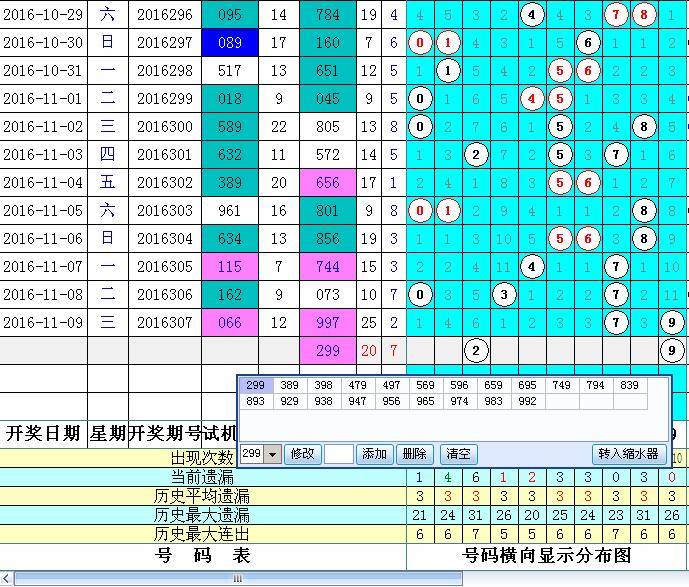
Task: Select number 839 in the popup list
Action: [629, 385]
